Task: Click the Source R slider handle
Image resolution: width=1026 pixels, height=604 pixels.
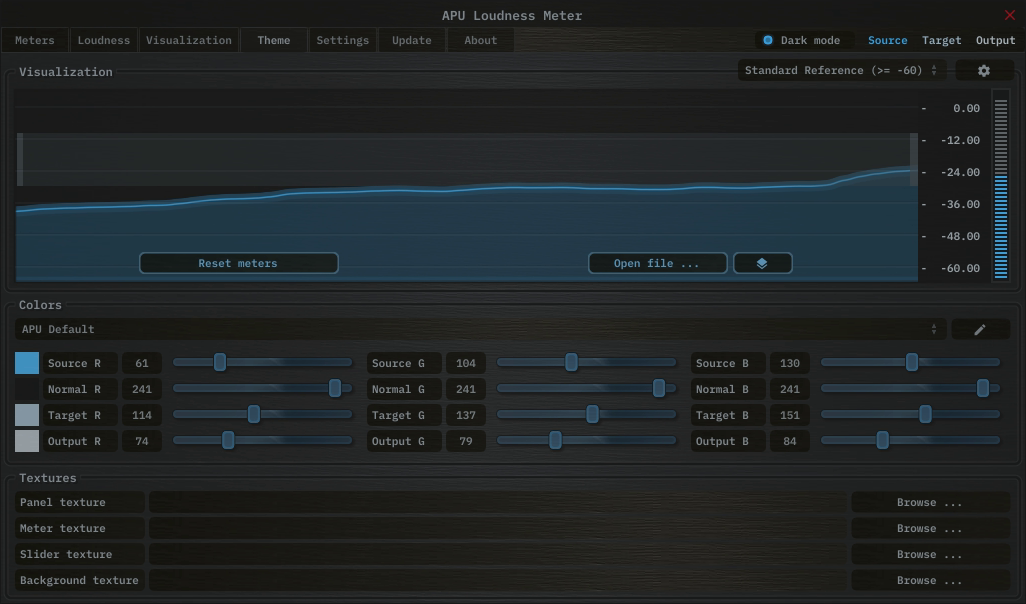Action: [220, 363]
